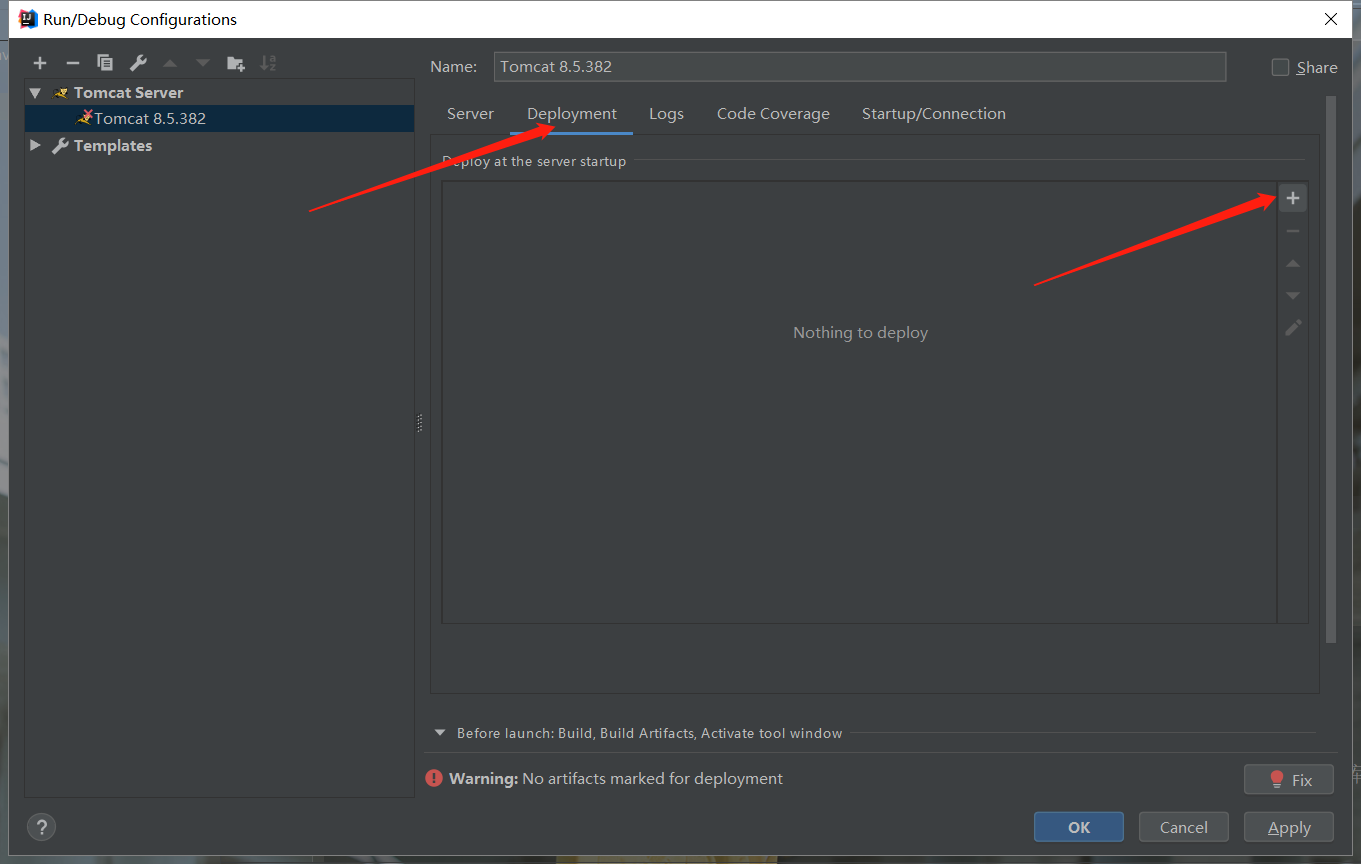1361x864 pixels.
Task: Click the wrench icon beside Templates
Action: click(x=60, y=146)
